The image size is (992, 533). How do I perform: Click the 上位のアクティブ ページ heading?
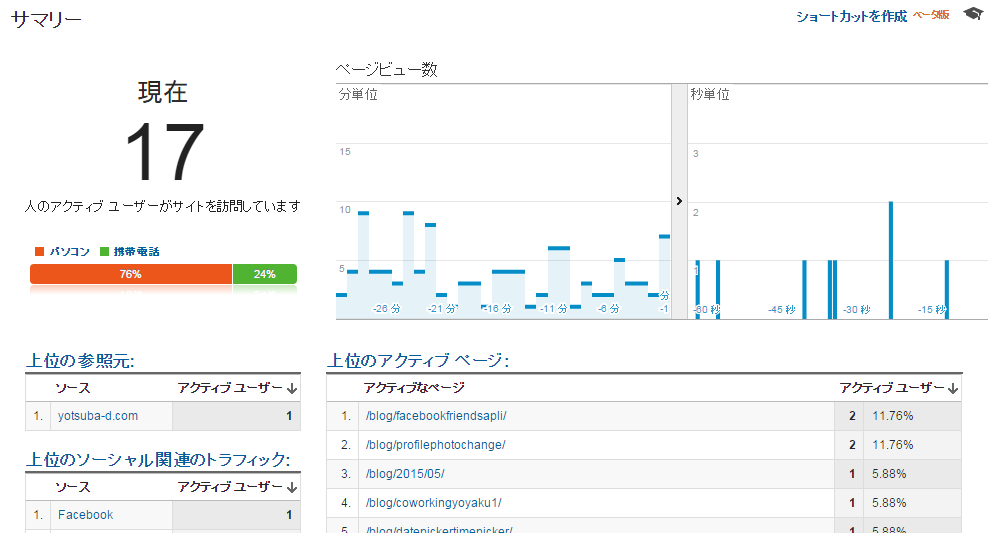coord(418,361)
